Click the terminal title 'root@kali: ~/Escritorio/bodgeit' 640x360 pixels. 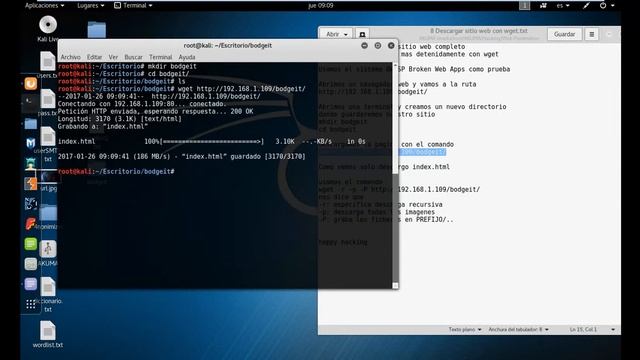point(228,46)
